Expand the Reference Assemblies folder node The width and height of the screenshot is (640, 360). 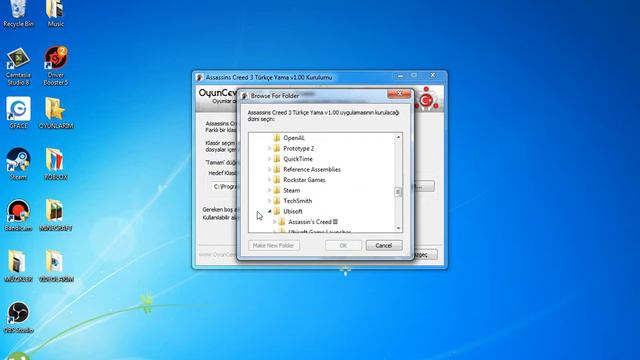(x=269, y=169)
